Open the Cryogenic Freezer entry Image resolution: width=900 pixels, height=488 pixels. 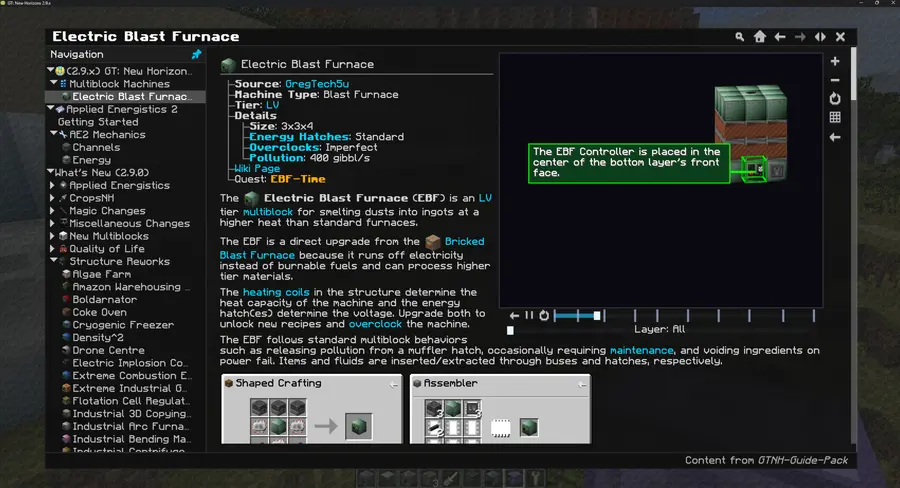[123, 324]
